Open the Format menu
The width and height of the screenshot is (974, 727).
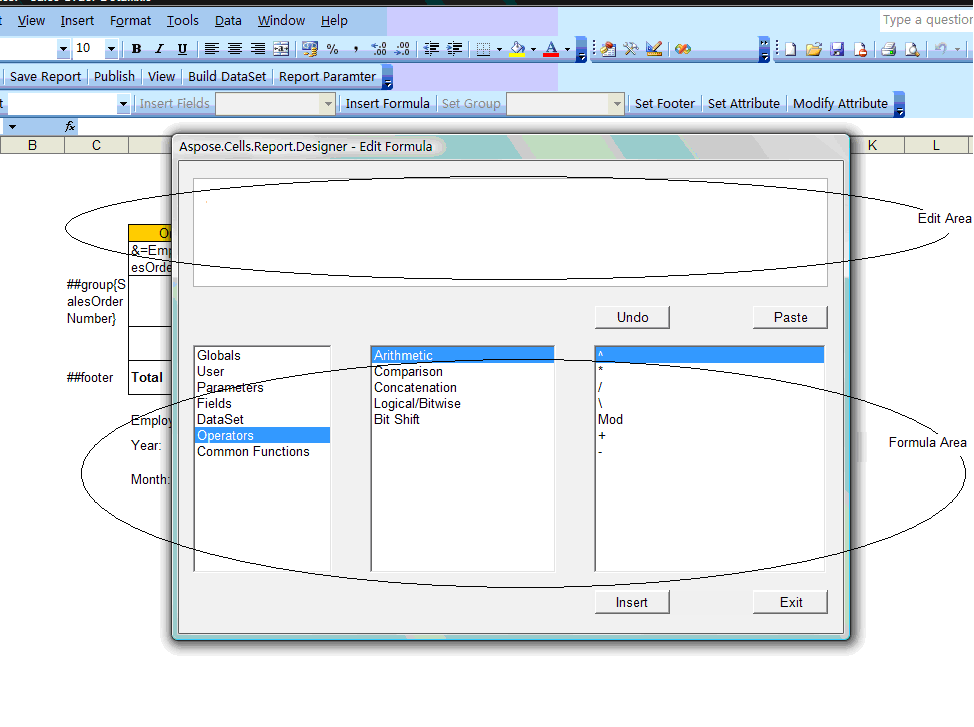tap(130, 21)
